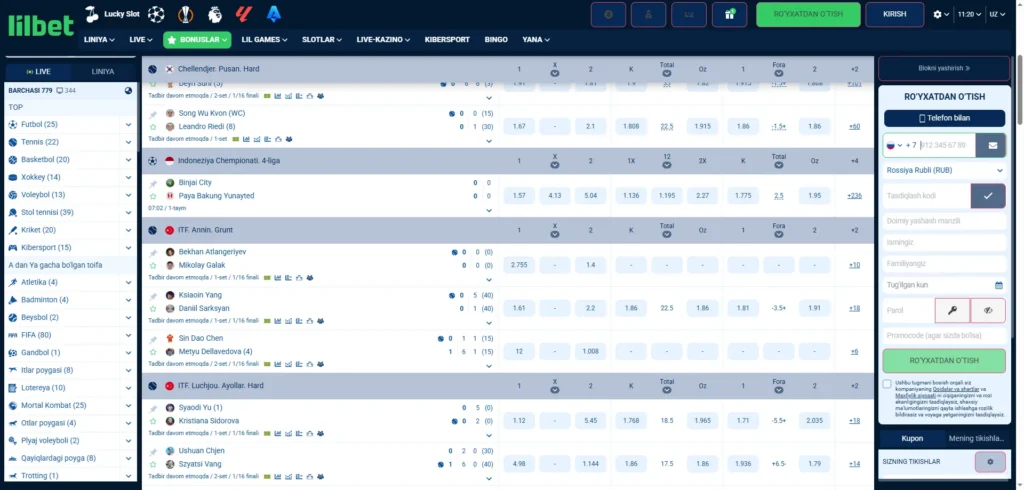
Task: Favorite the Paya Bakung Yunayted match star
Action: pyautogui.click(x=153, y=196)
